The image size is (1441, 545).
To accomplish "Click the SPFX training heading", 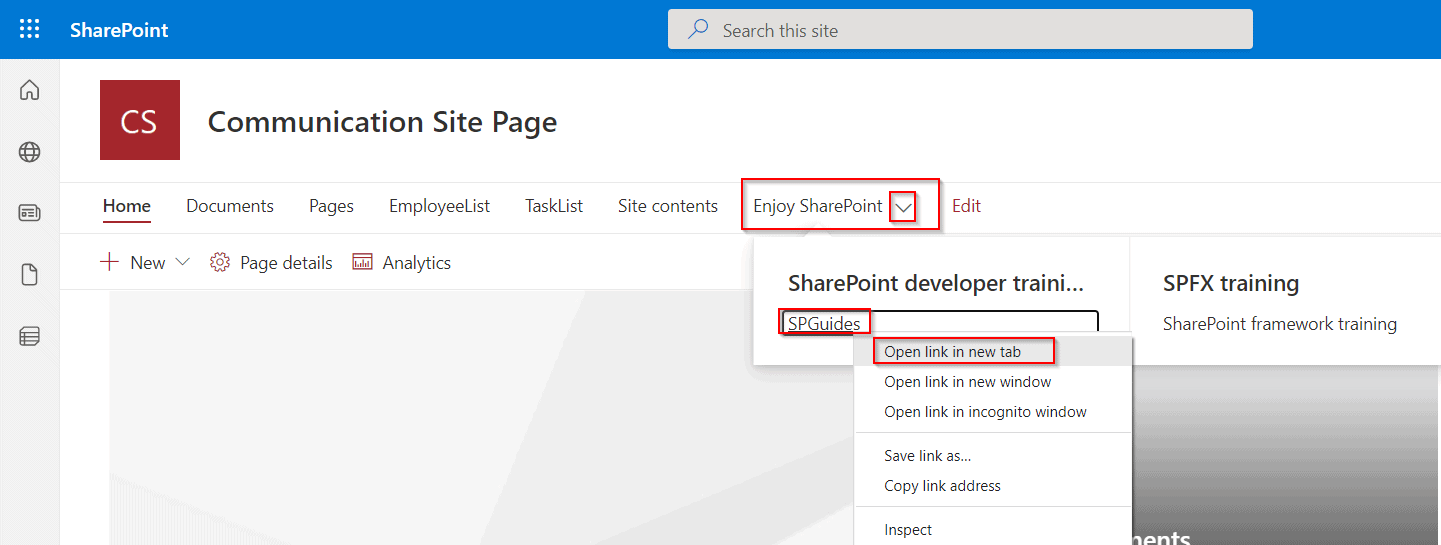I will (1231, 283).
